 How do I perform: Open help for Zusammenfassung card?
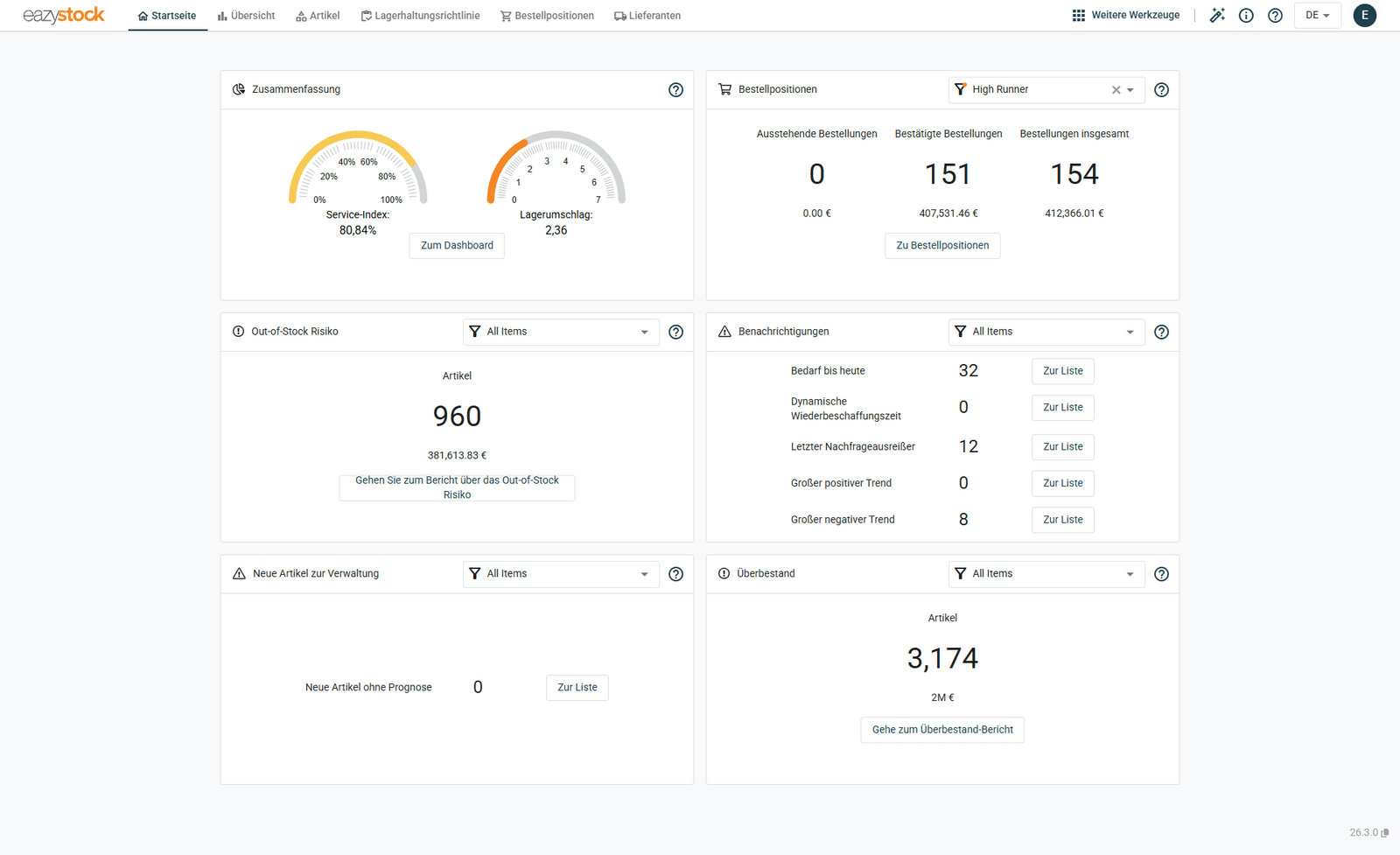[675, 89]
